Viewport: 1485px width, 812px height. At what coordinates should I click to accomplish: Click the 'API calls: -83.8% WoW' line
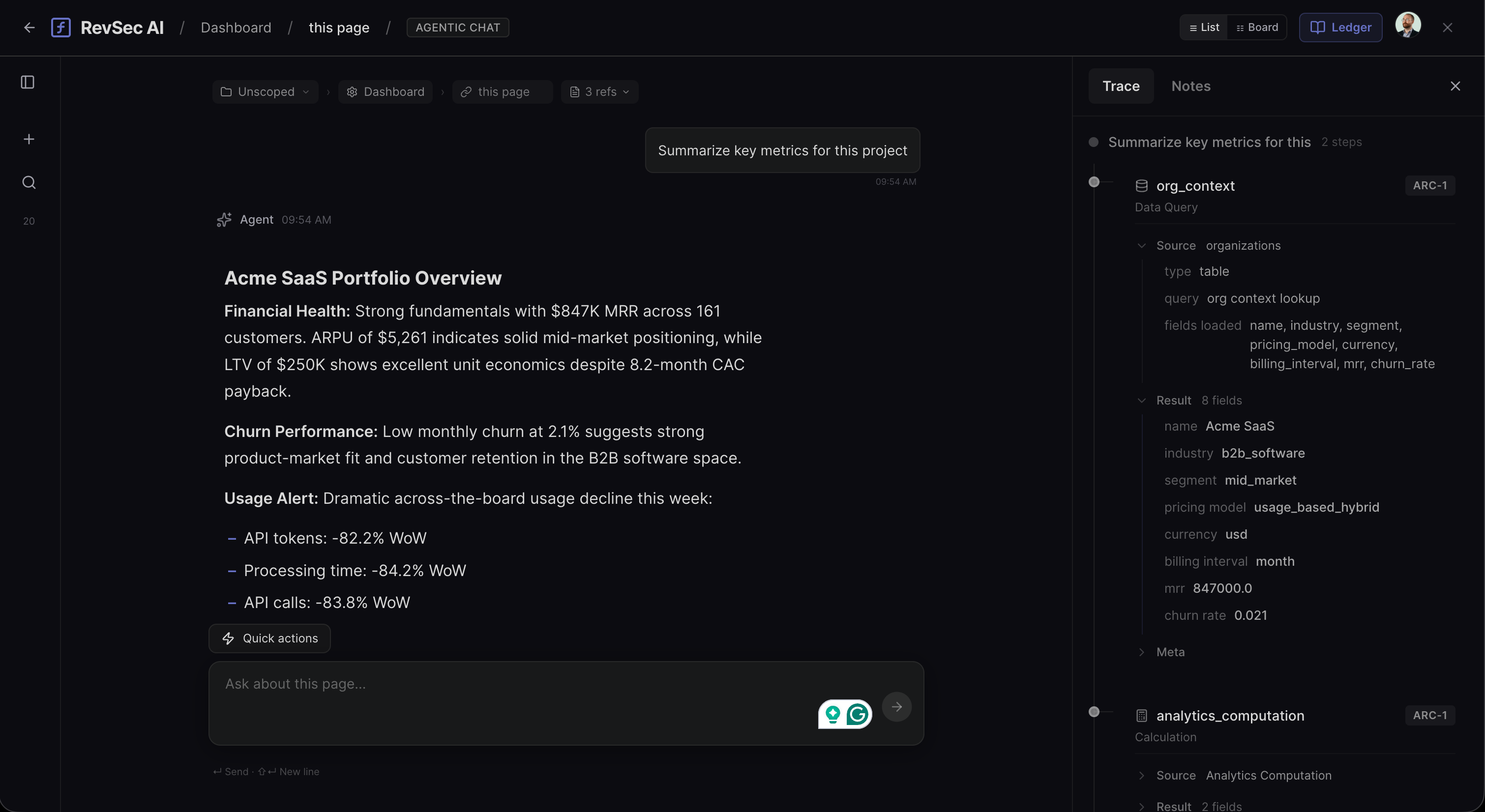click(327, 603)
